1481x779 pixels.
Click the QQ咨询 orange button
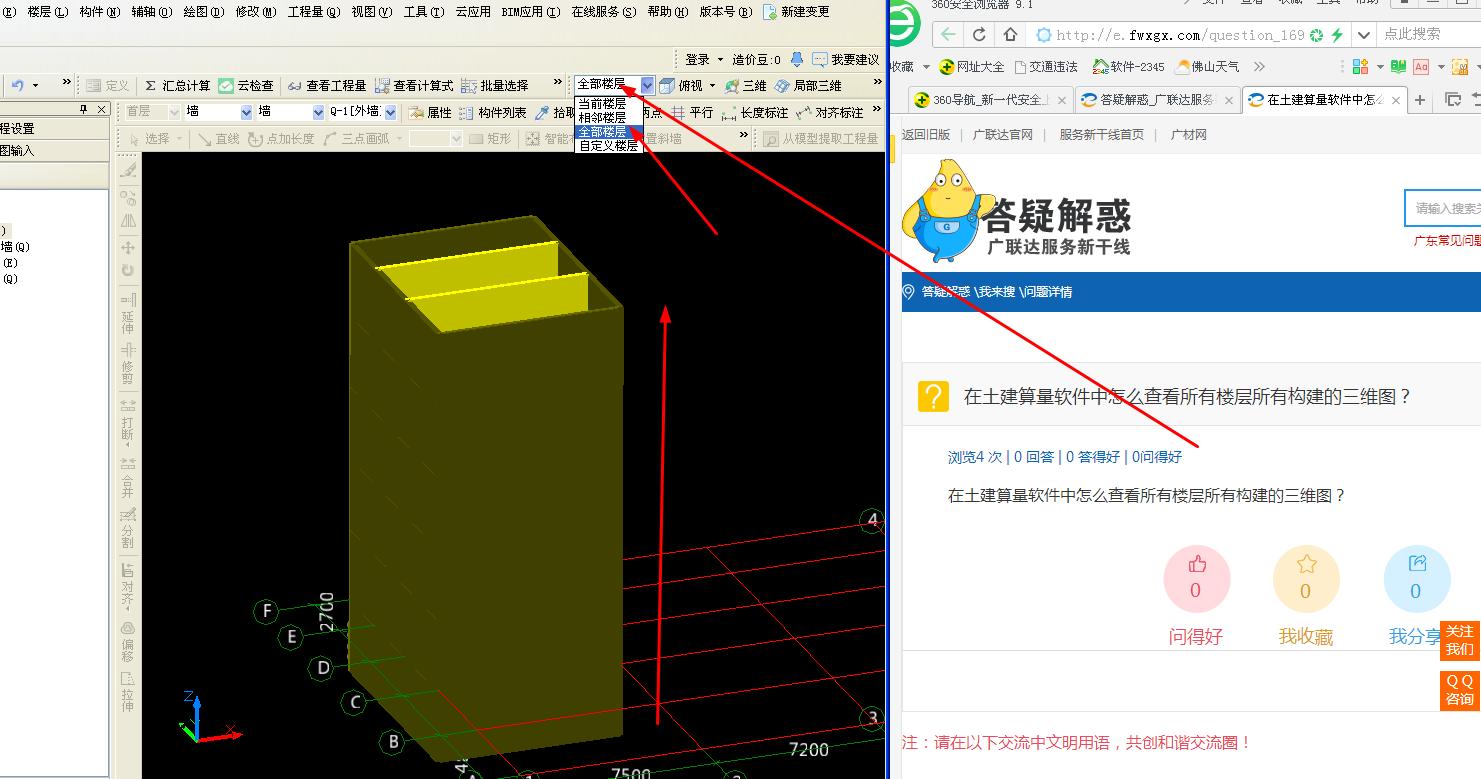(1460, 690)
